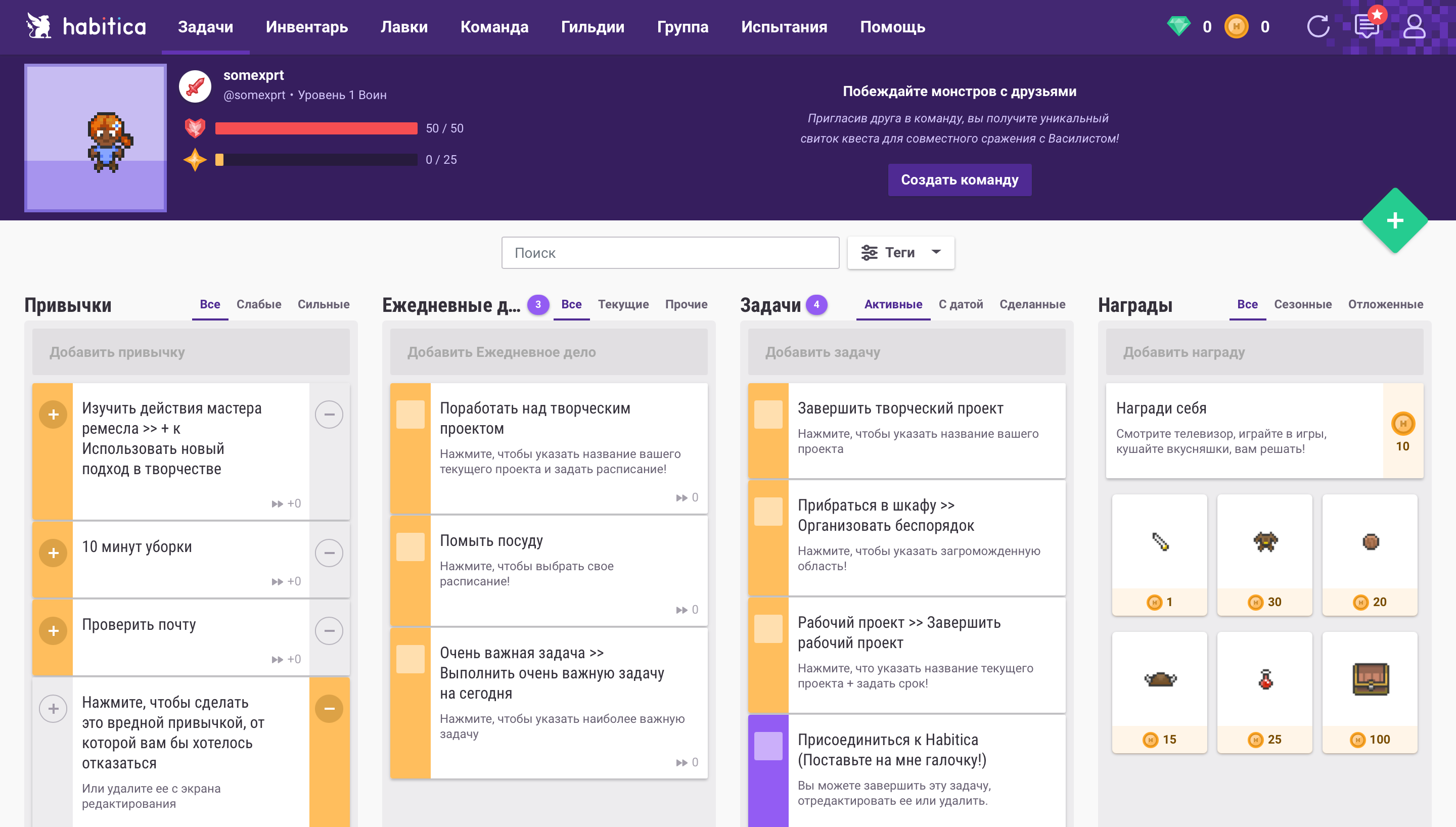Buy the health potion costing 25 gold

click(x=1264, y=693)
